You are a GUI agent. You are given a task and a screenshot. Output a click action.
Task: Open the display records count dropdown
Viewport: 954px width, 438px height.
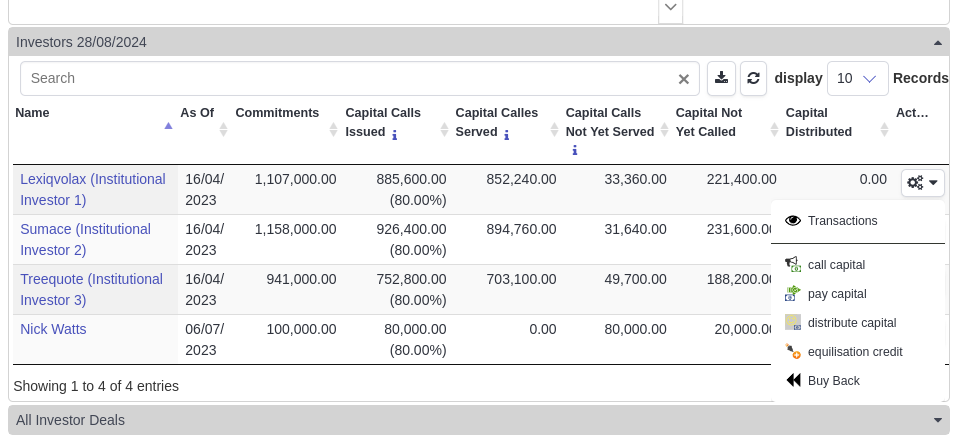point(857,78)
